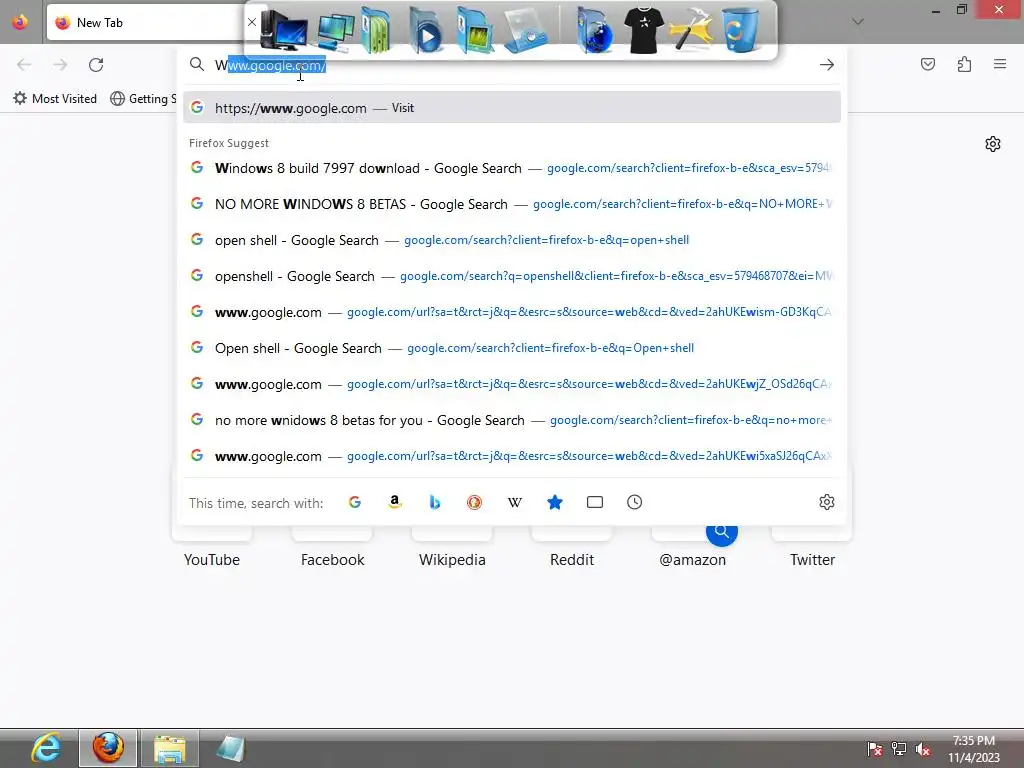Open 'no more wnidows 8 betas for you' suggestion
This screenshot has height=768, width=1024.
pyautogui.click(x=512, y=420)
